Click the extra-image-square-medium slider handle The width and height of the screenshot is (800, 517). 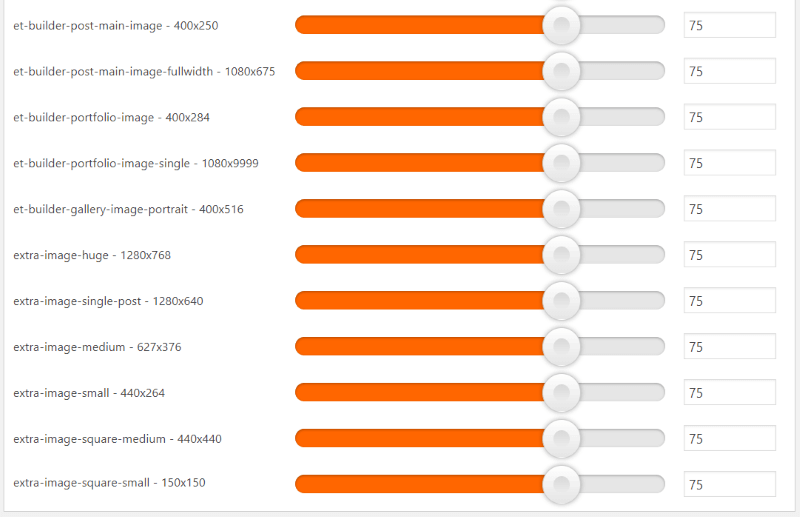tap(561, 439)
